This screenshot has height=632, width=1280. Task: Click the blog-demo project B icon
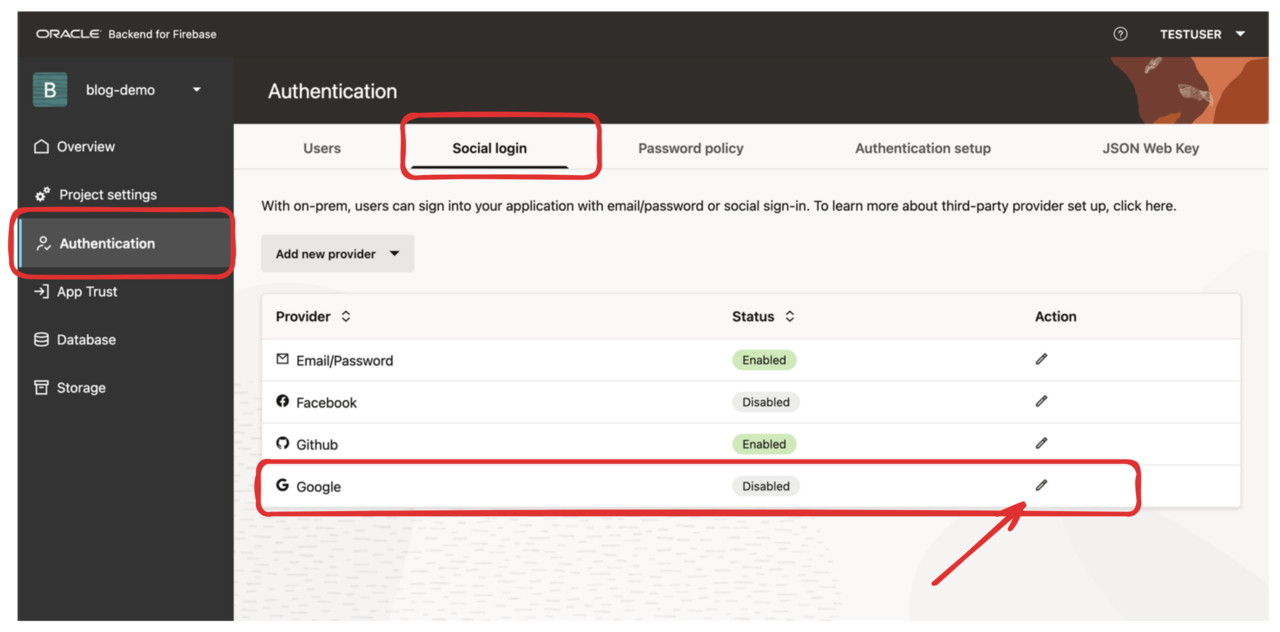50,90
